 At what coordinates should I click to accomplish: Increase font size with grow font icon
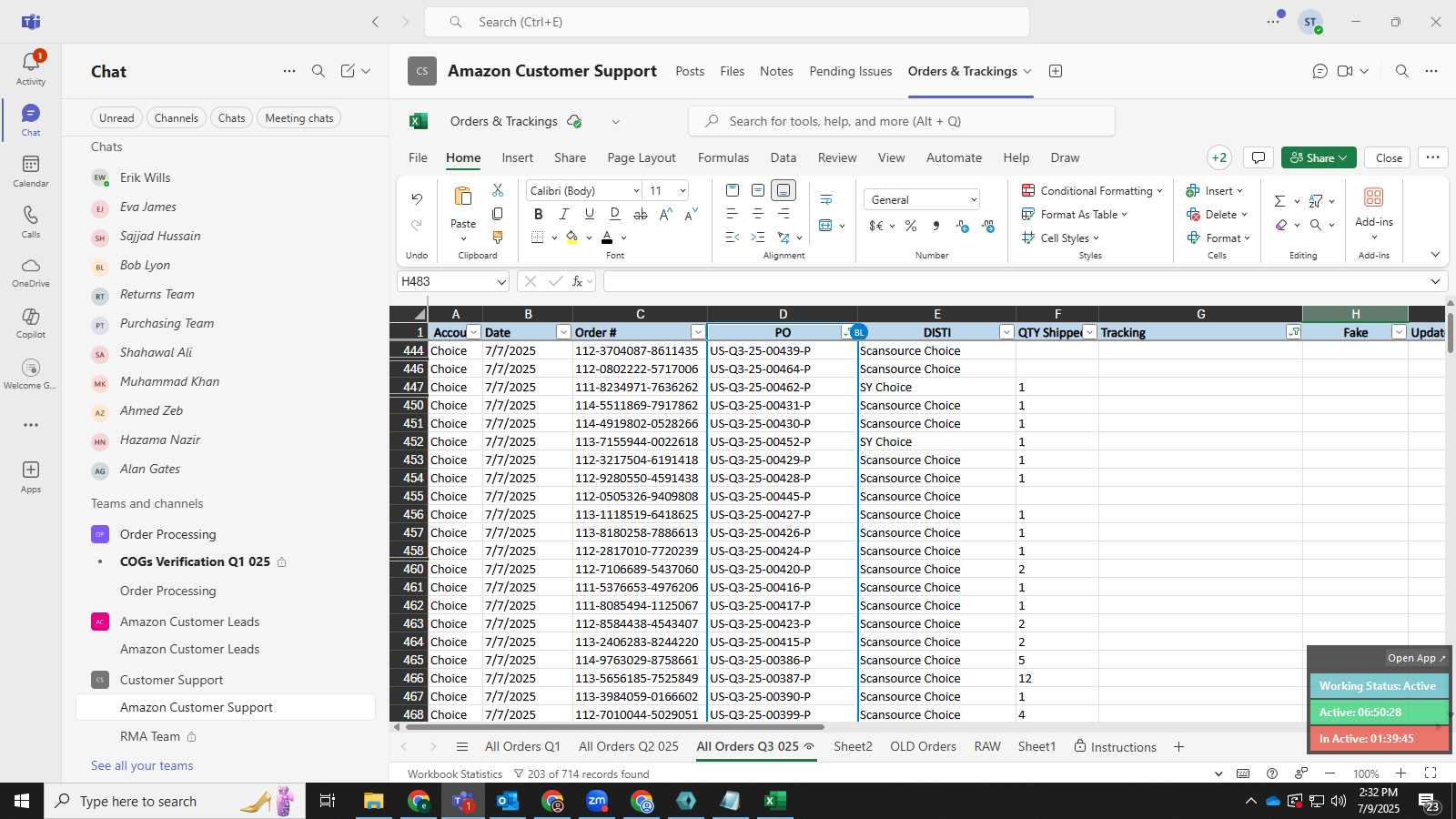point(666,214)
